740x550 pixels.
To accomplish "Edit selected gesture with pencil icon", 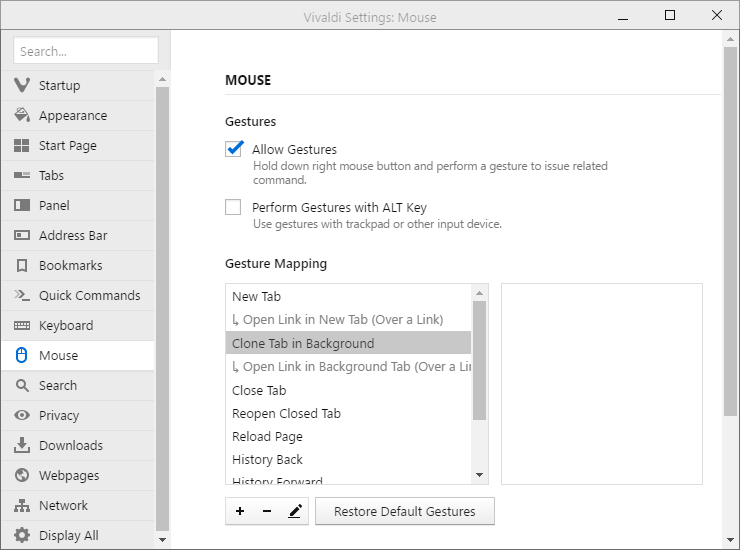I will tap(295, 511).
